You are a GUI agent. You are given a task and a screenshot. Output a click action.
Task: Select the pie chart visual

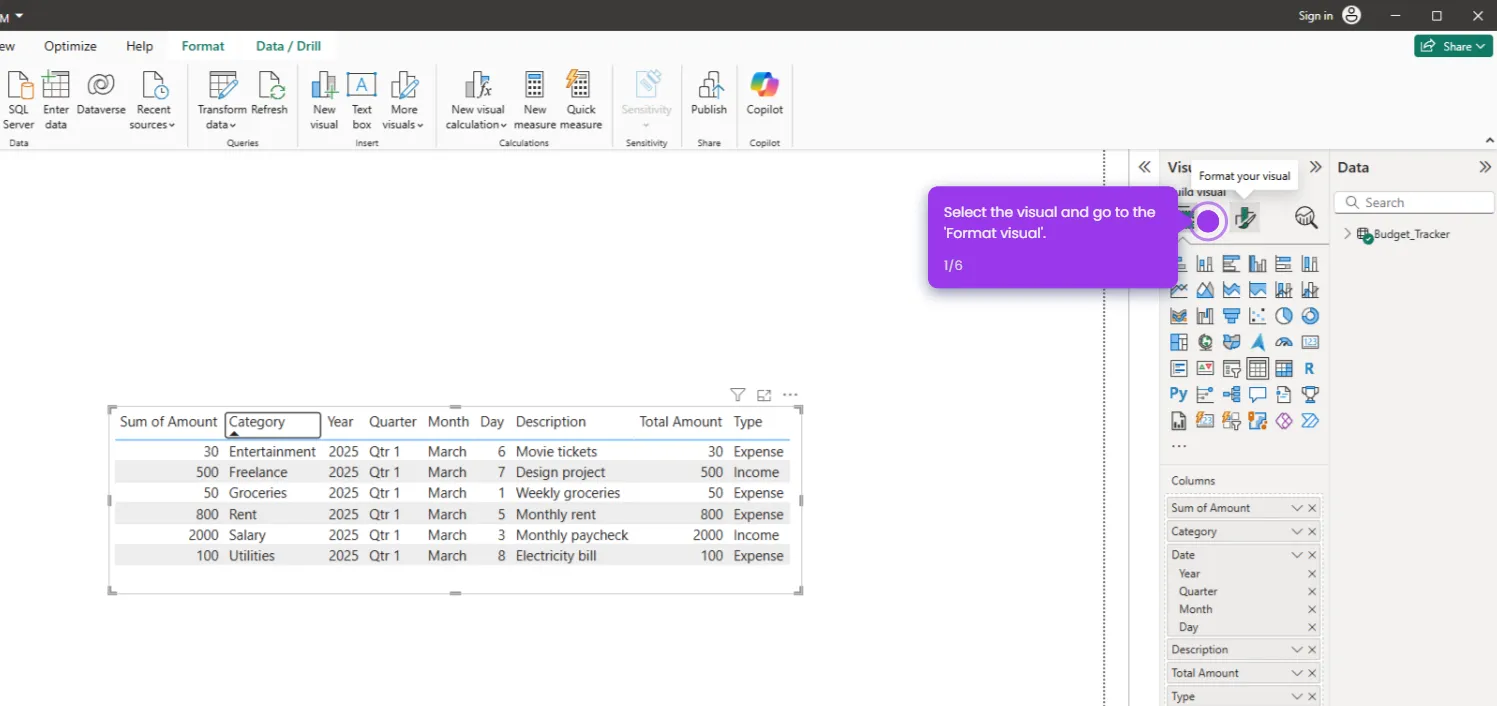(1283, 316)
